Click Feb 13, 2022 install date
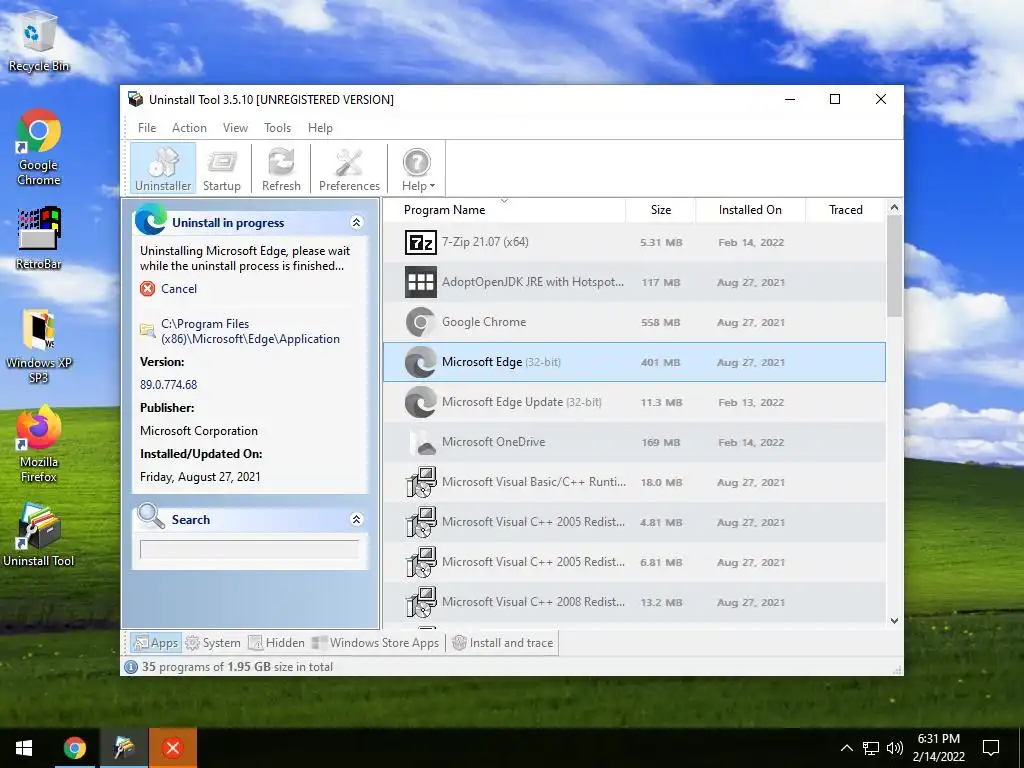The width and height of the screenshot is (1024, 768). pos(751,402)
